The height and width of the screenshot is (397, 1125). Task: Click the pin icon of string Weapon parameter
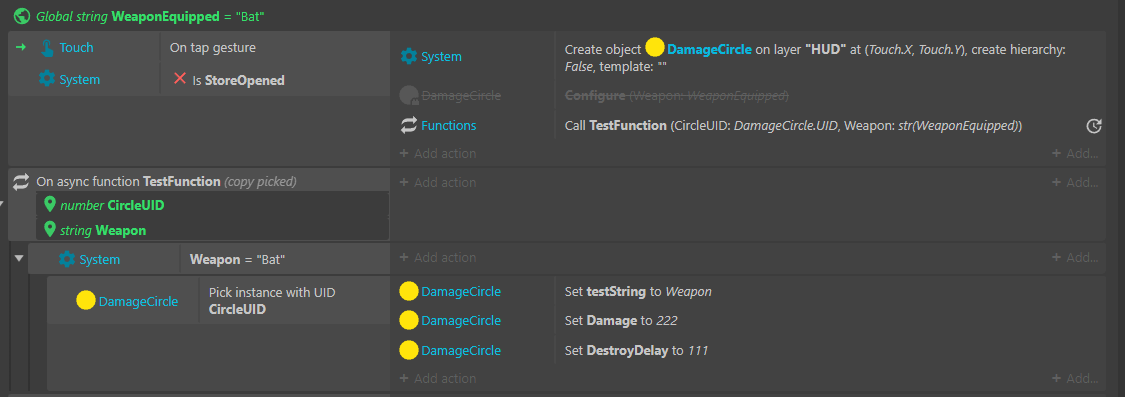pos(50,230)
